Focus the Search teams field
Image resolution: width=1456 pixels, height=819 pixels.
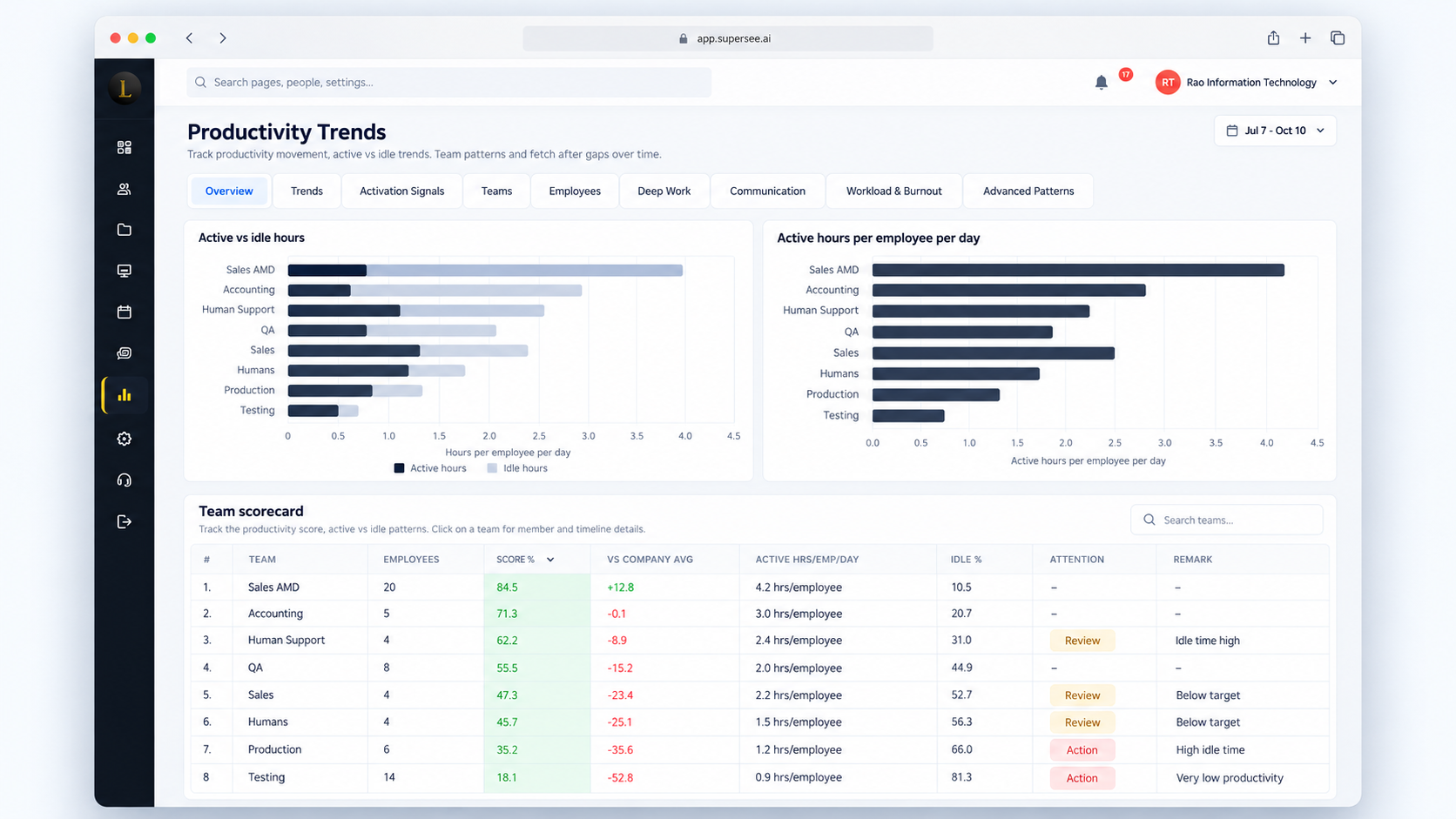pos(1227,520)
